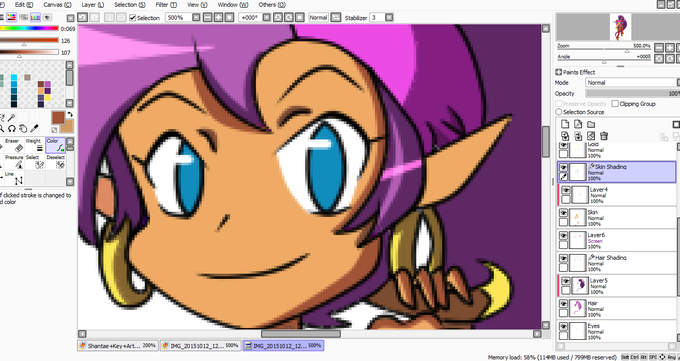Click the Normal view mode button in toolbar
680x361 pixels.
[x=318, y=17]
